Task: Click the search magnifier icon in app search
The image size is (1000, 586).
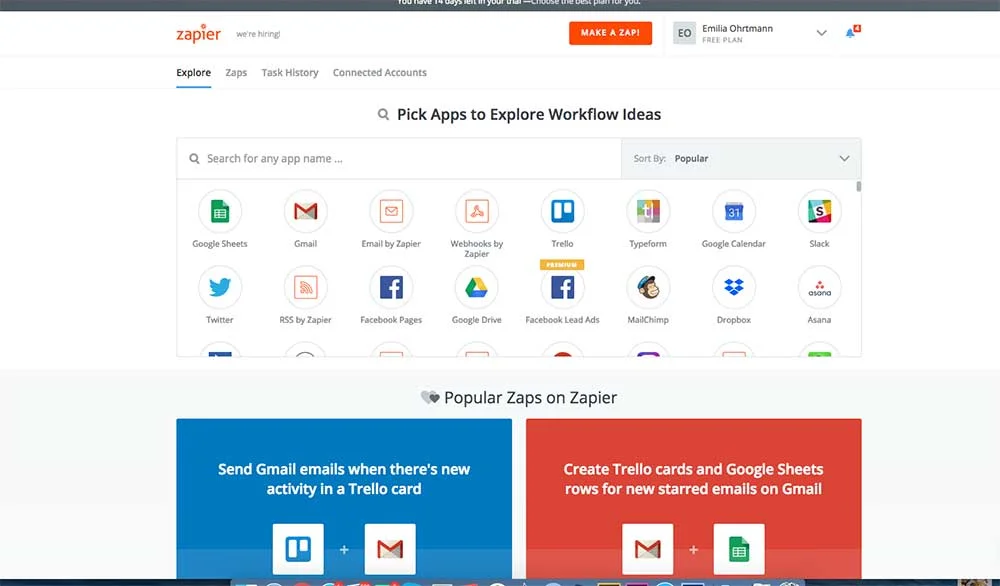Action: coord(194,158)
